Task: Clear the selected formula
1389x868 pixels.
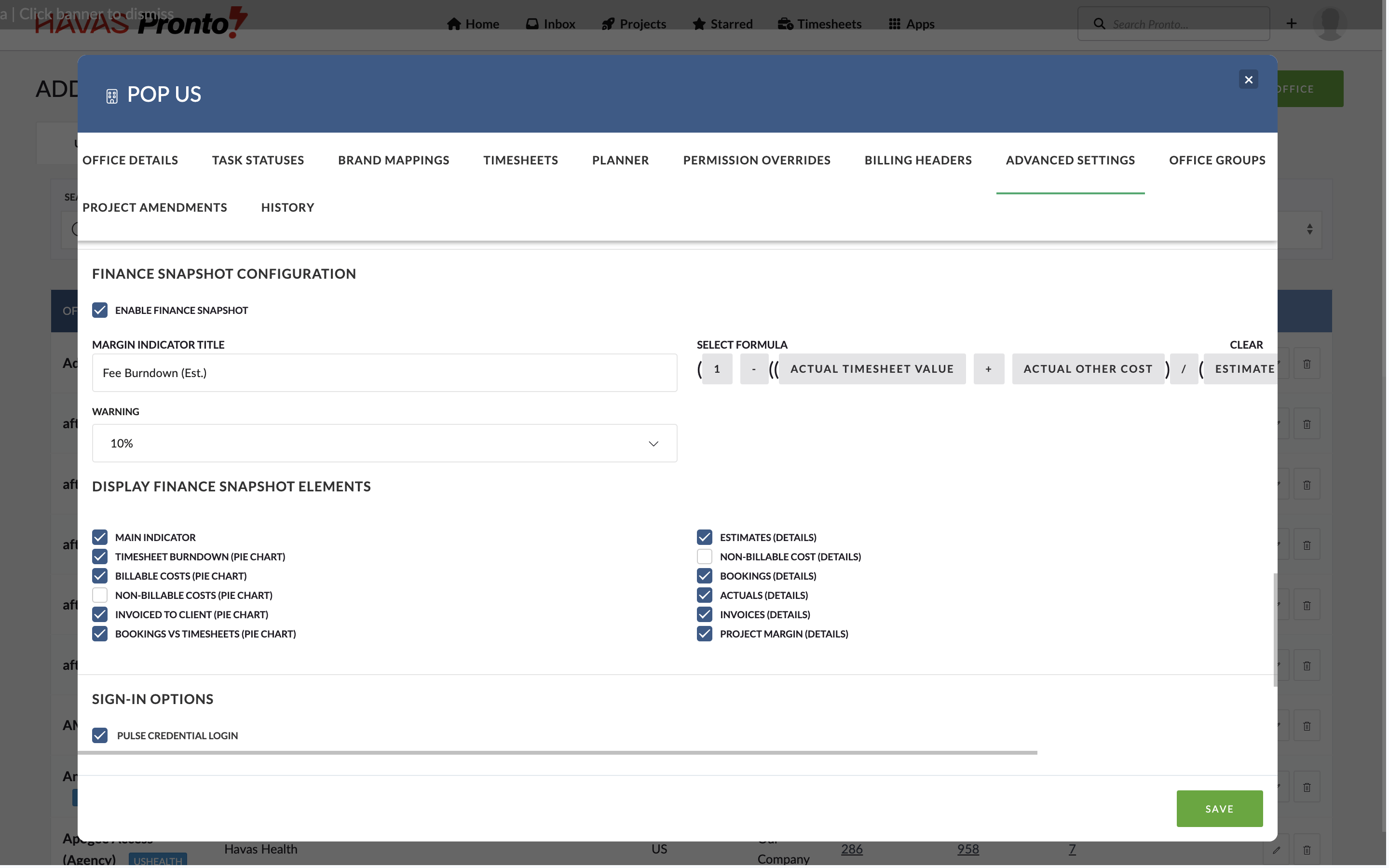Action: 1247,345
